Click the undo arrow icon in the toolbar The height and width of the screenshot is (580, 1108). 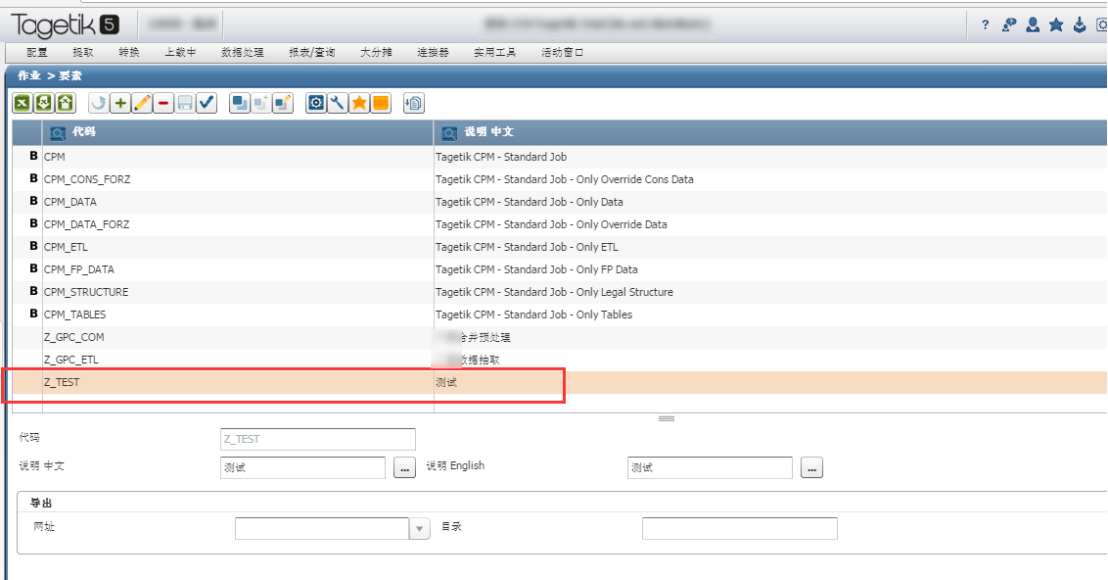click(97, 103)
